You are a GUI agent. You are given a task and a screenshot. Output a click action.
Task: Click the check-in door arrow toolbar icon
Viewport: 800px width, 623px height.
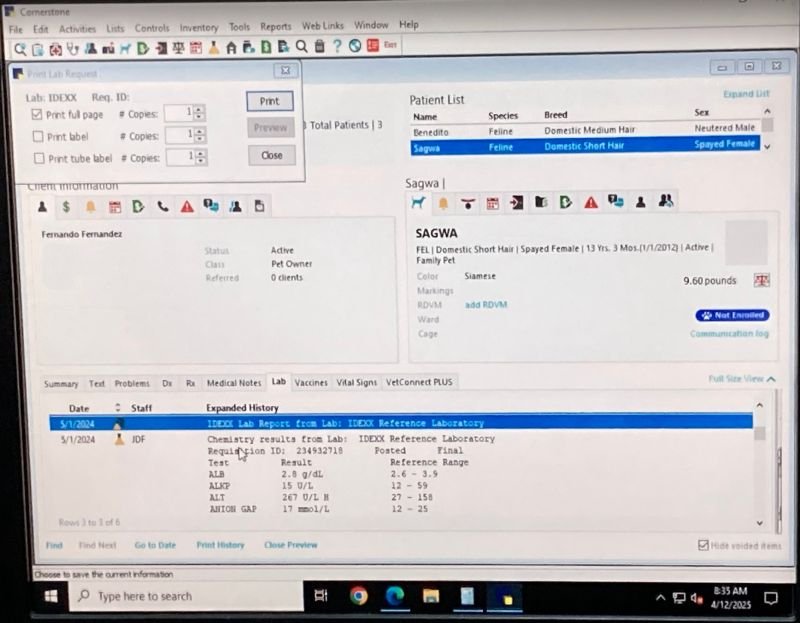click(x=161, y=48)
